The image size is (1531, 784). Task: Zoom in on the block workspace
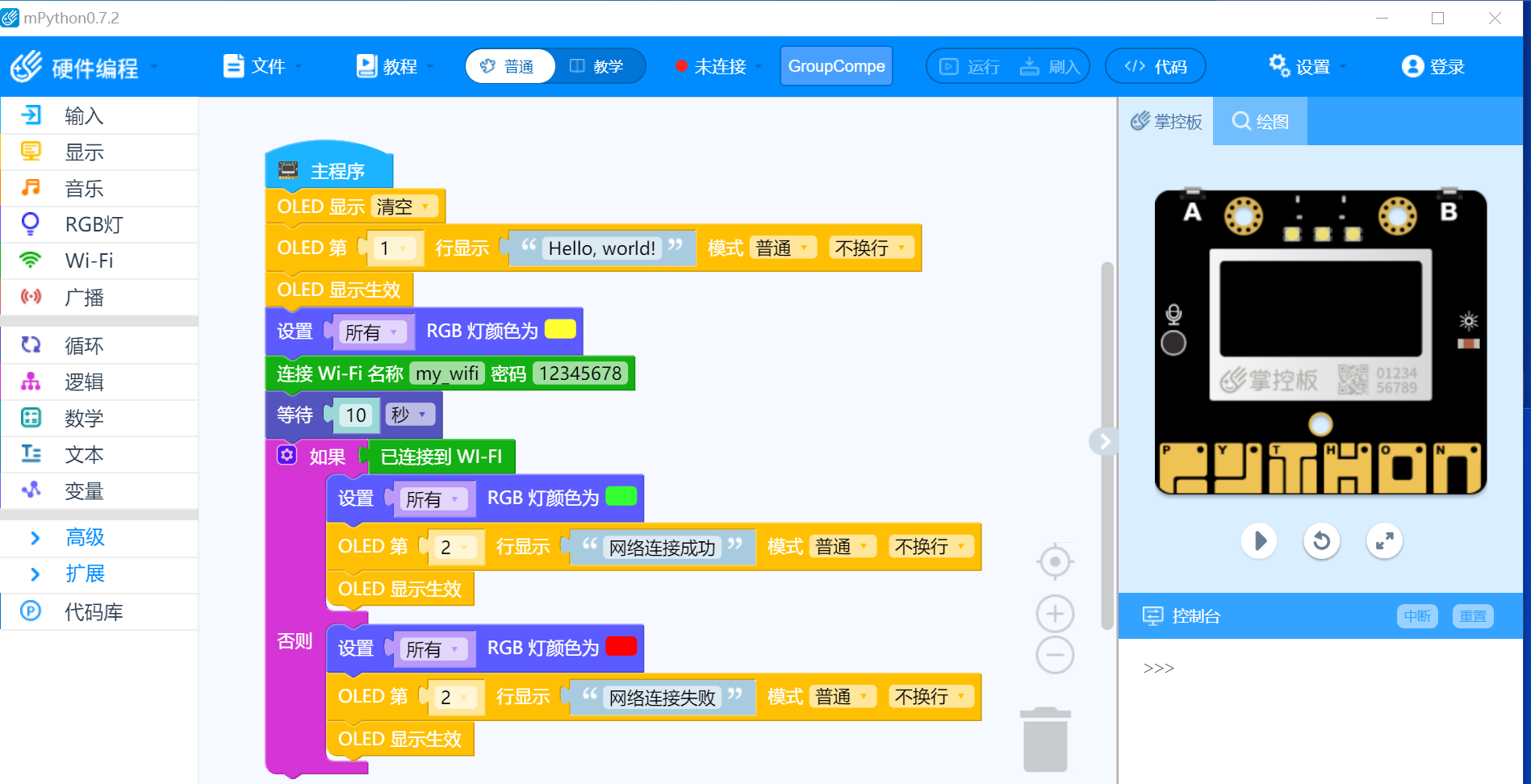pos(1055,614)
